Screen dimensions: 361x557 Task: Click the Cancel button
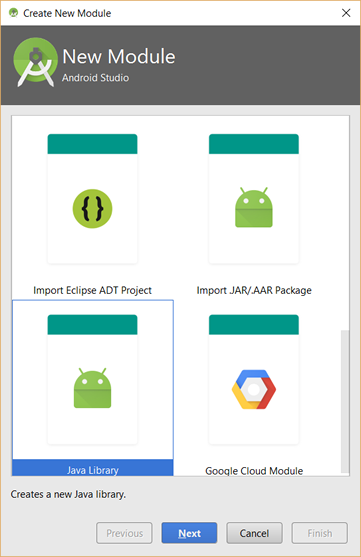tap(254, 533)
